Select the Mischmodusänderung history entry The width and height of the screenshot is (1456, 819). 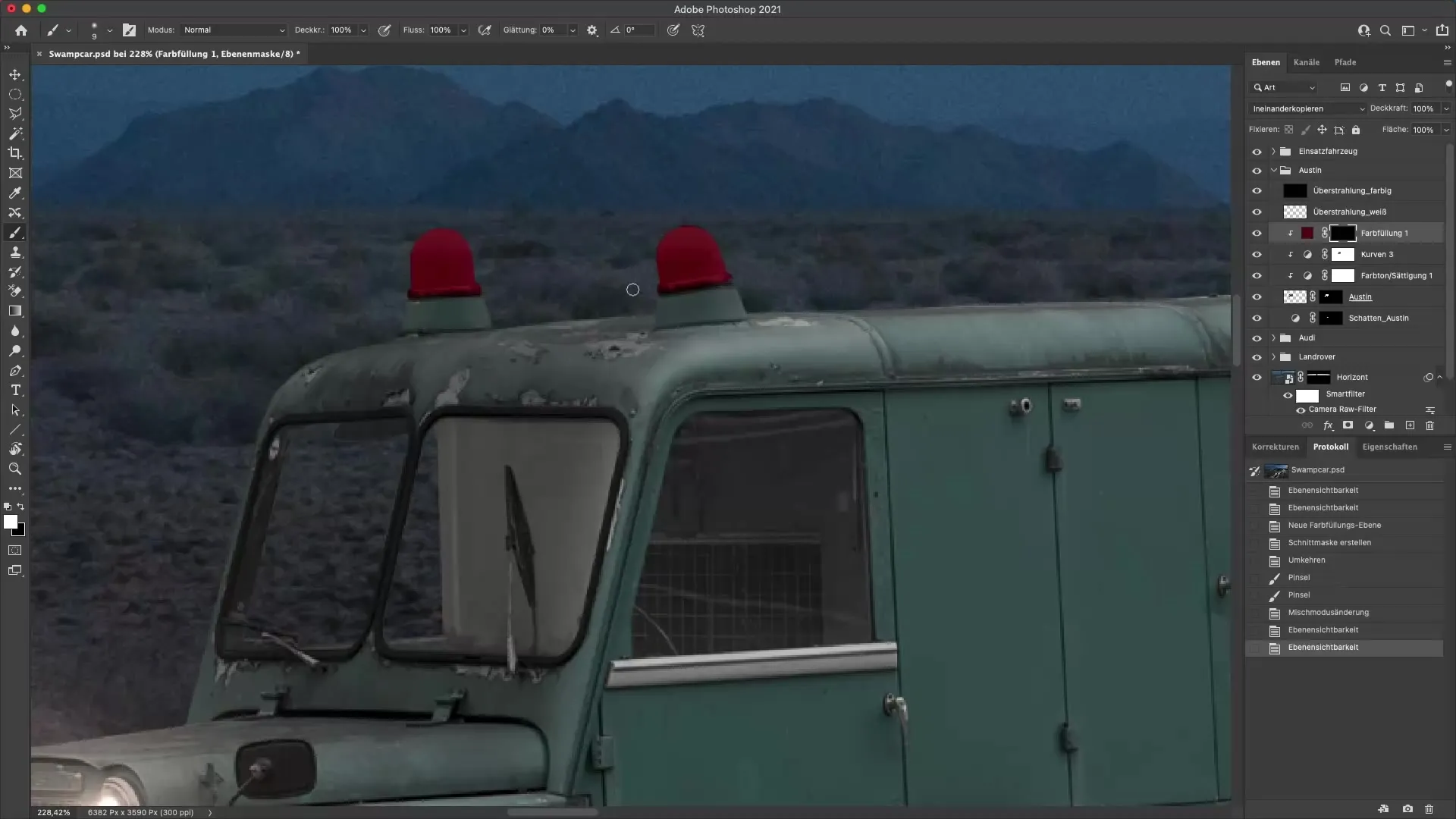(1328, 613)
